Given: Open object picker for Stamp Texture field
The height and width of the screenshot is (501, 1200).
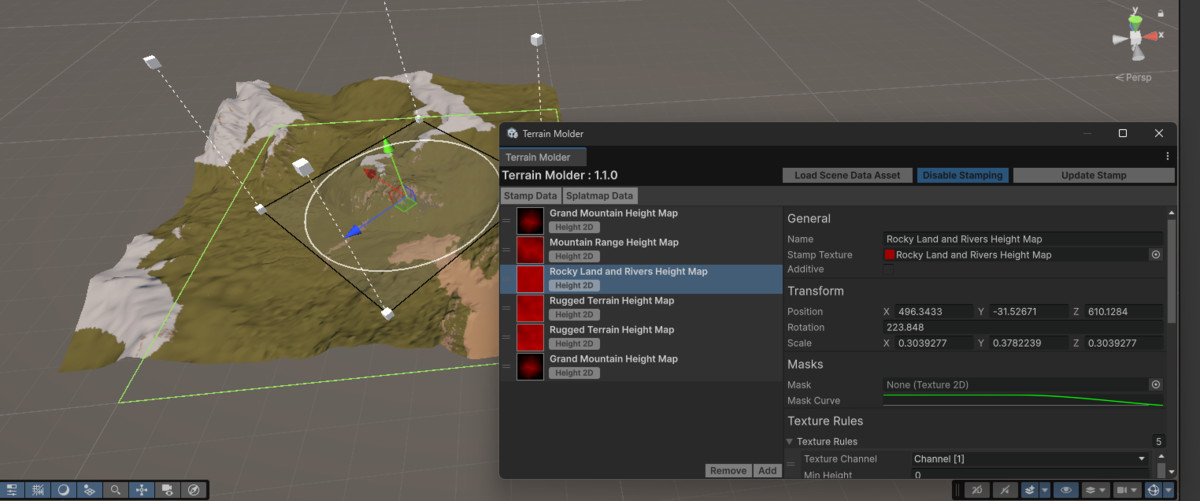Looking at the screenshot, I should [x=1156, y=255].
